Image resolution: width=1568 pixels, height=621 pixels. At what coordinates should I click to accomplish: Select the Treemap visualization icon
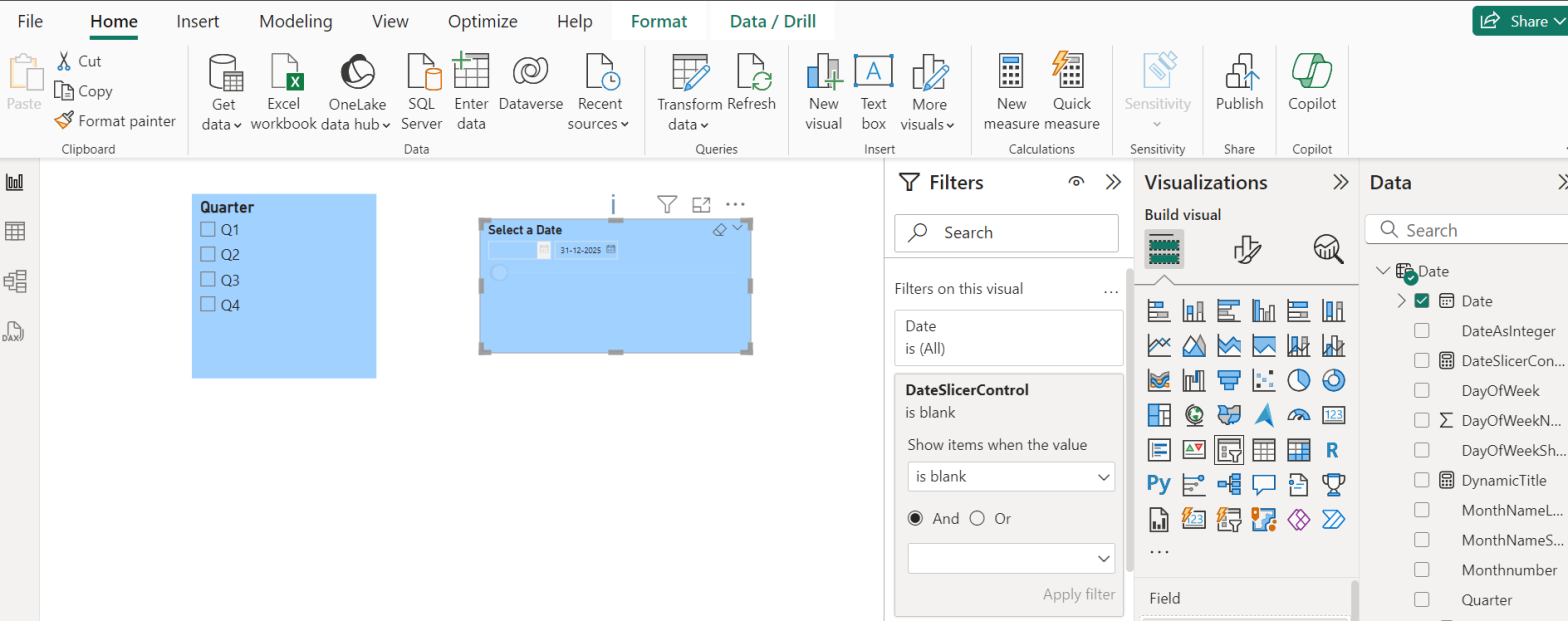pyautogui.click(x=1159, y=415)
